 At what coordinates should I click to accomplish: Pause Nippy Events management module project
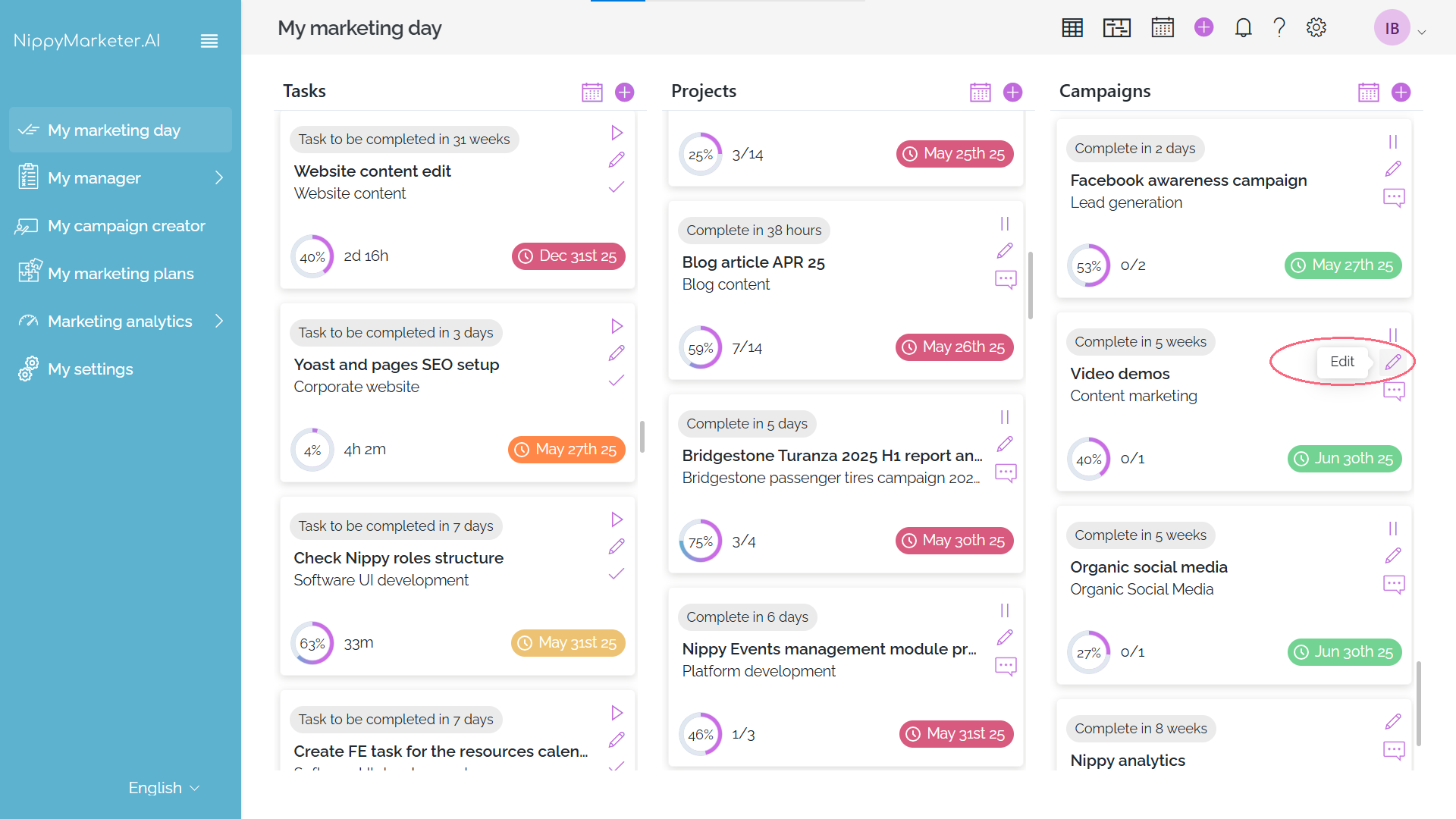click(x=1005, y=611)
